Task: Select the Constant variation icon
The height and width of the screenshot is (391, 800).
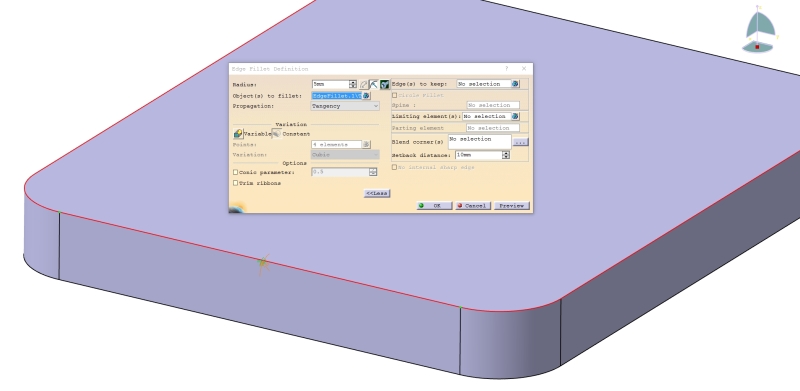Action: (276, 134)
